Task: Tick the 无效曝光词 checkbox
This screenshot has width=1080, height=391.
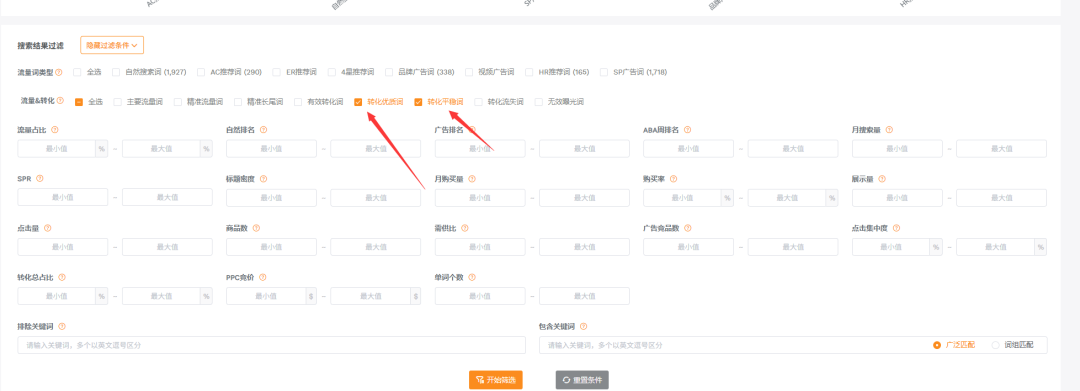Action: pyautogui.click(x=539, y=102)
